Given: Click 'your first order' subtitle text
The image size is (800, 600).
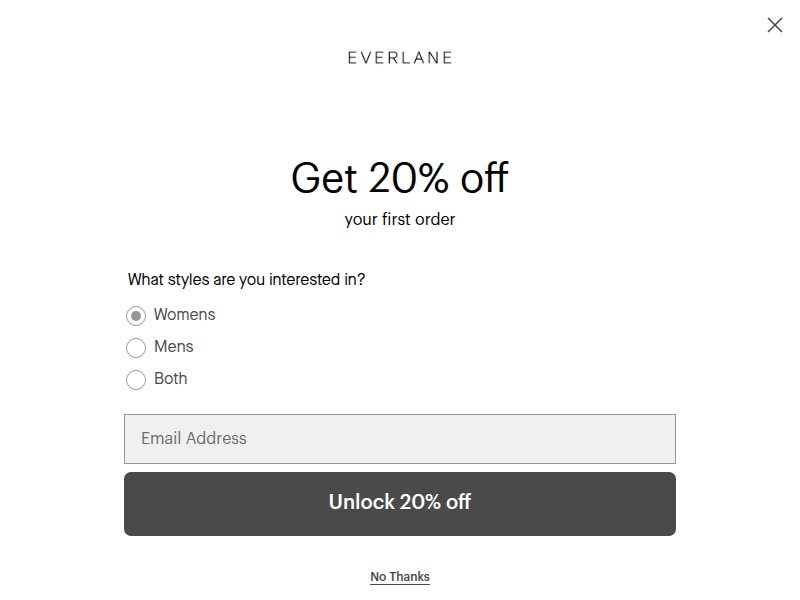Looking at the screenshot, I should [399, 219].
